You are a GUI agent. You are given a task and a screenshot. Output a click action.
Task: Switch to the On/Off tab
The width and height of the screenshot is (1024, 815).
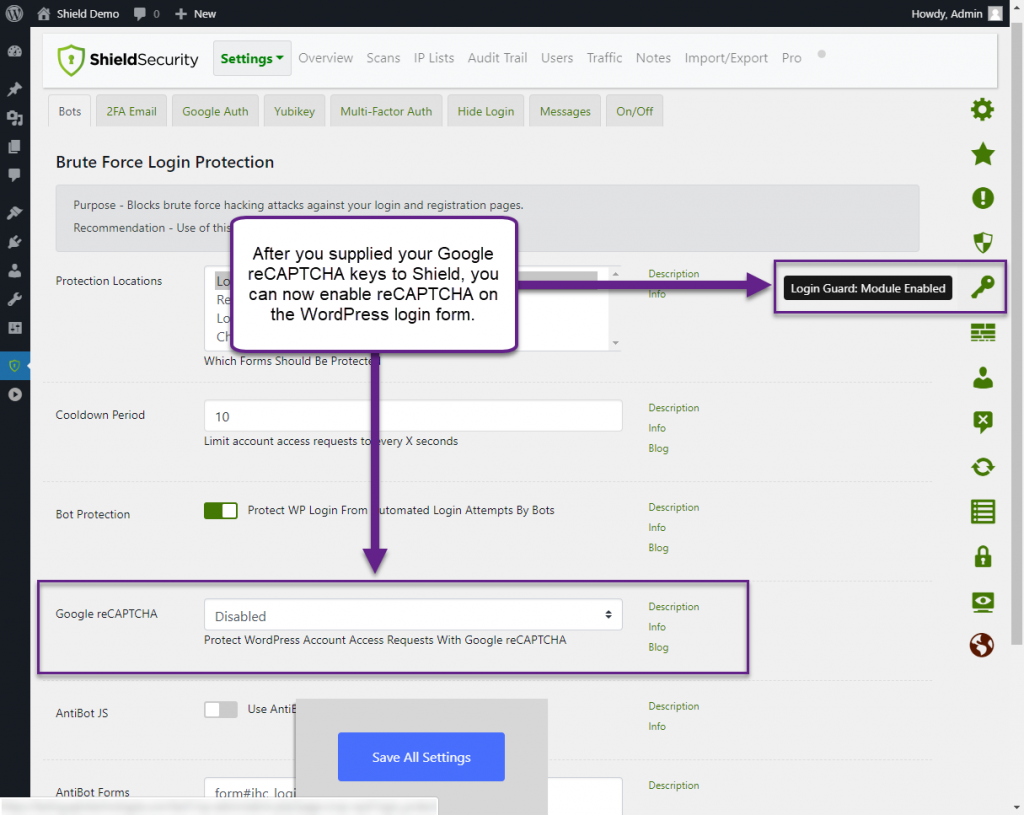[634, 111]
